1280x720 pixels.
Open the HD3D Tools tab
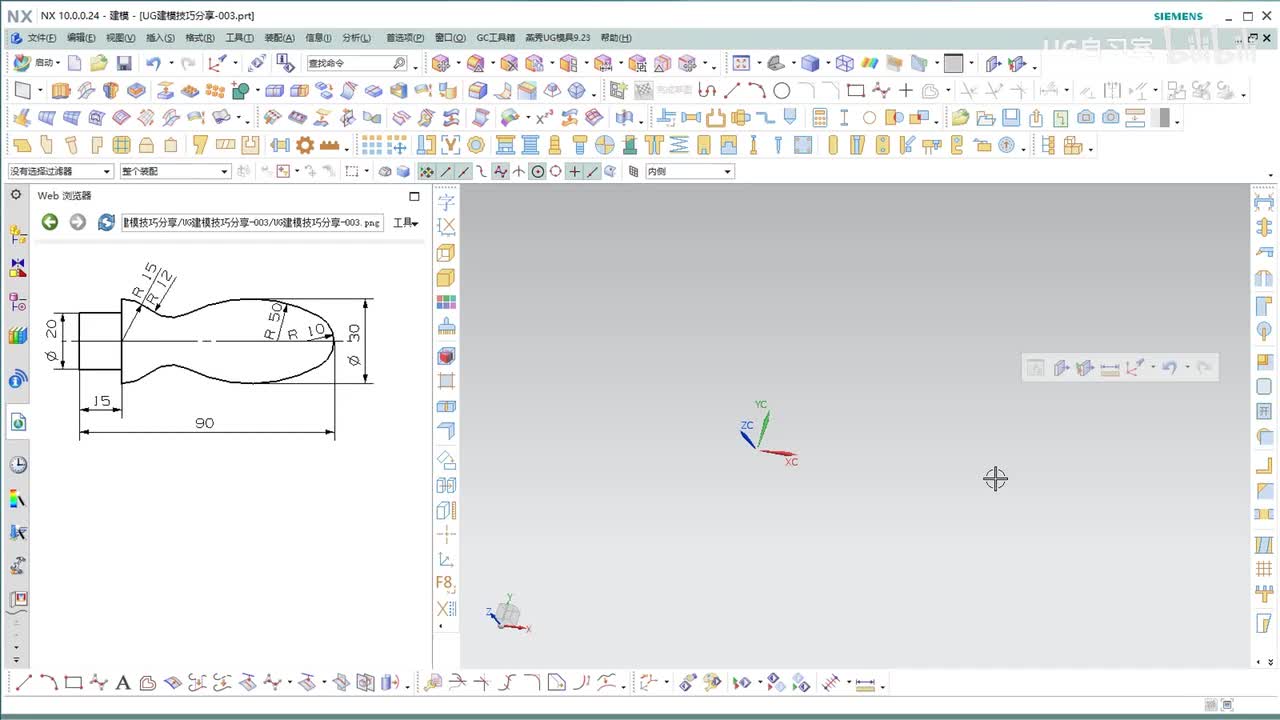pyautogui.click(x=17, y=379)
